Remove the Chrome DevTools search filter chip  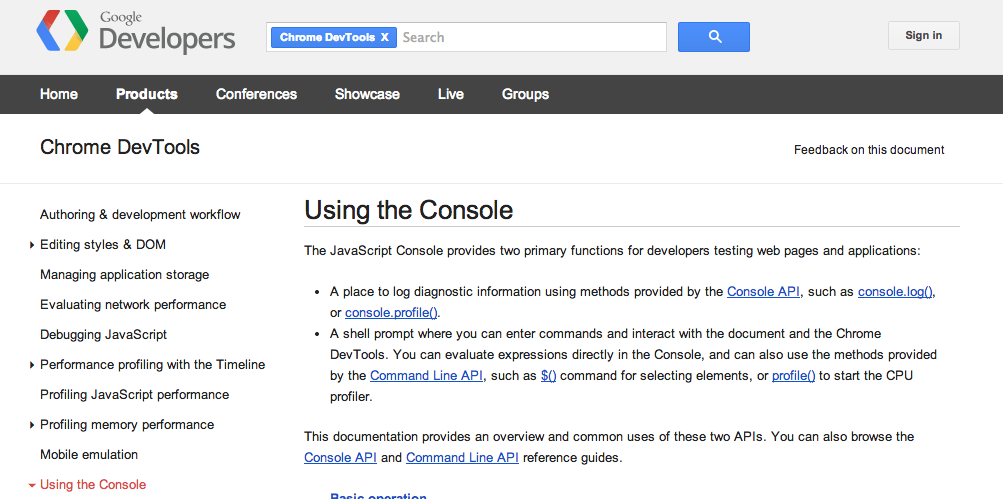tap(385, 37)
